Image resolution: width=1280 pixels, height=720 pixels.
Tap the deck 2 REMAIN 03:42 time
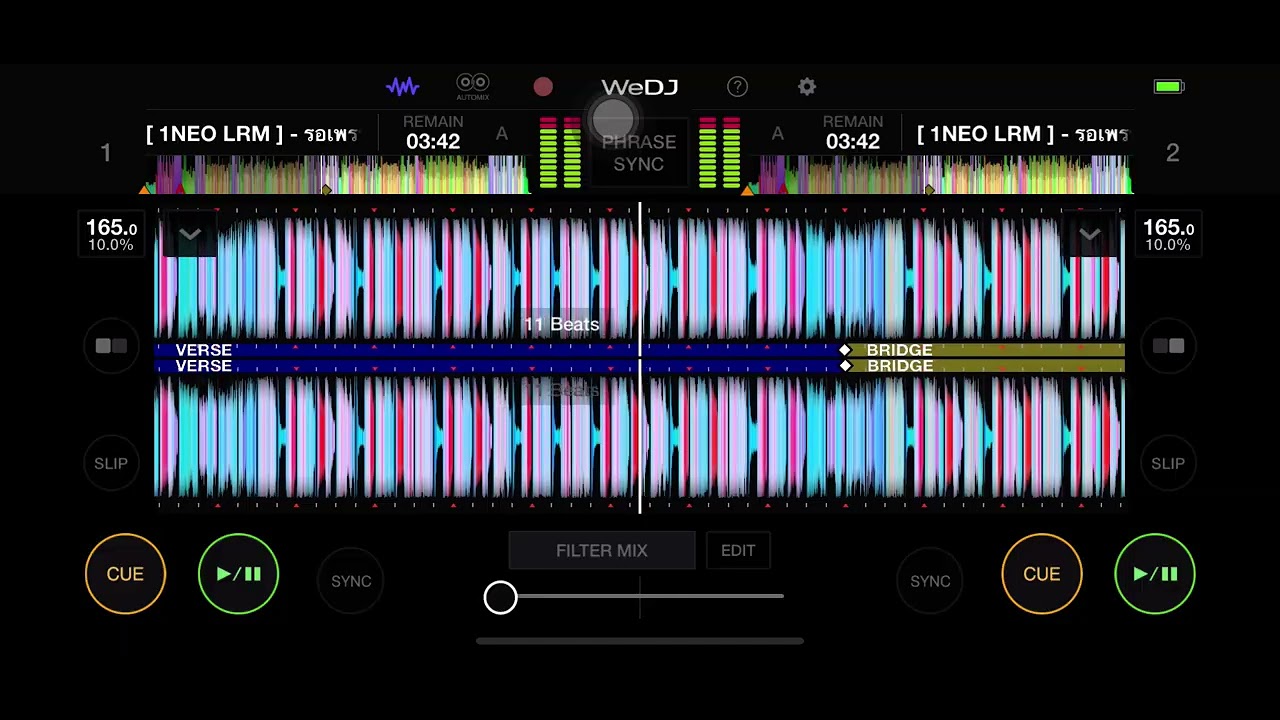pos(853,133)
